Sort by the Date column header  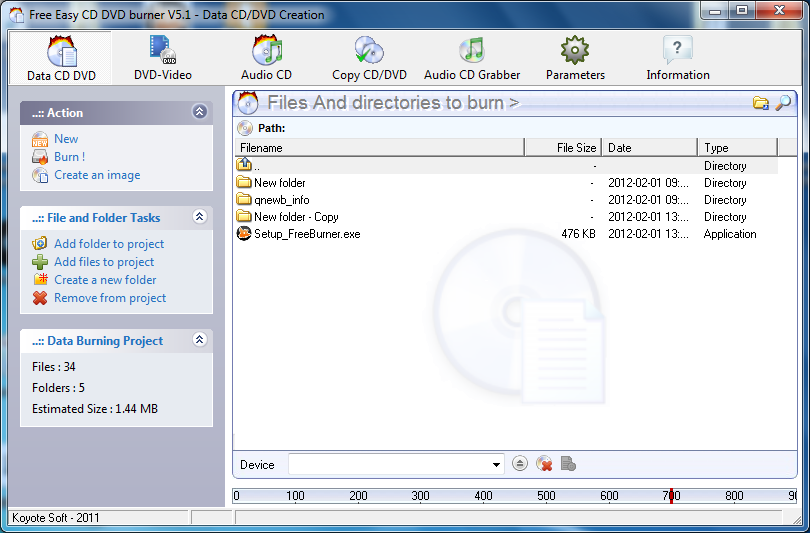pos(650,148)
